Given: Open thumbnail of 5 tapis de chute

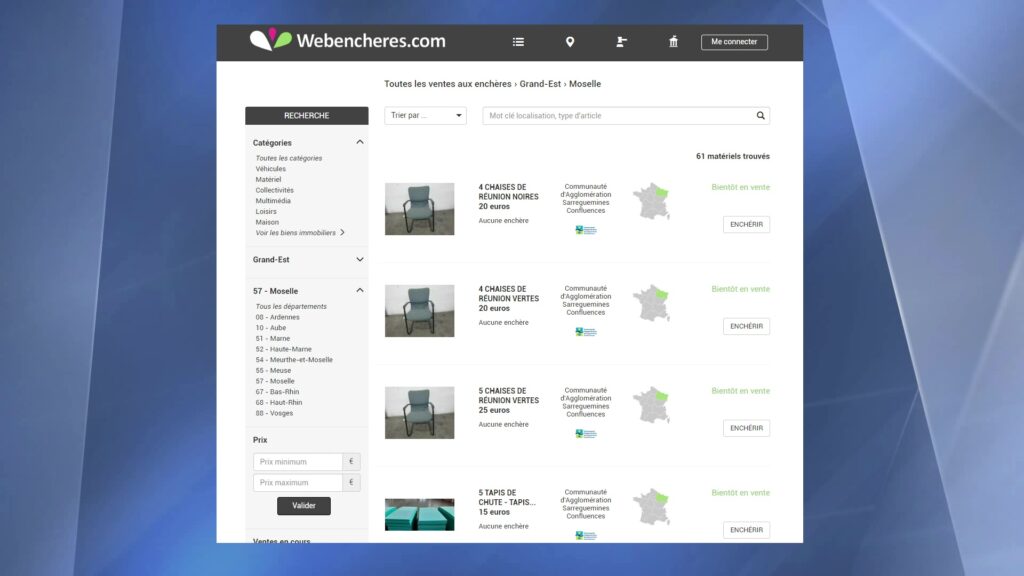Looking at the screenshot, I should [x=419, y=515].
